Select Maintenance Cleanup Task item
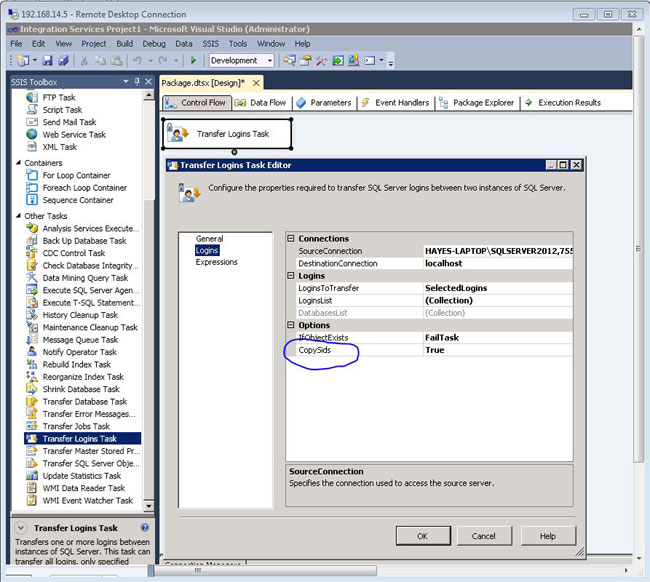Image resolution: width=650 pixels, height=582 pixels. [90, 327]
